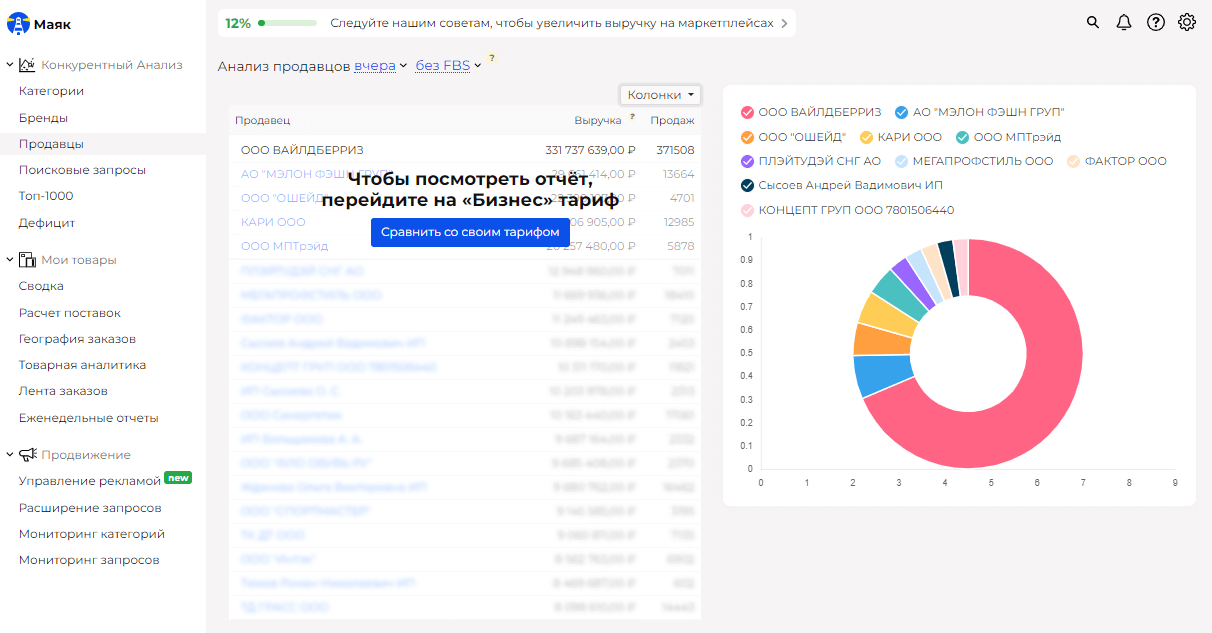Open the КАРИ ООО seller link
Viewport: 1212px width, 633px height.
click(x=273, y=222)
